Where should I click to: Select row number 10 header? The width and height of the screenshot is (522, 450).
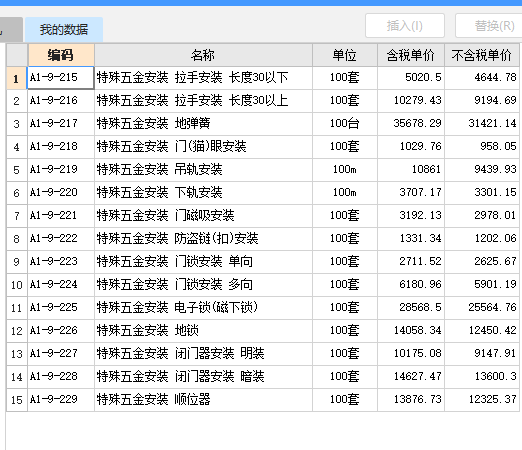pyautogui.click(x=17, y=285)
